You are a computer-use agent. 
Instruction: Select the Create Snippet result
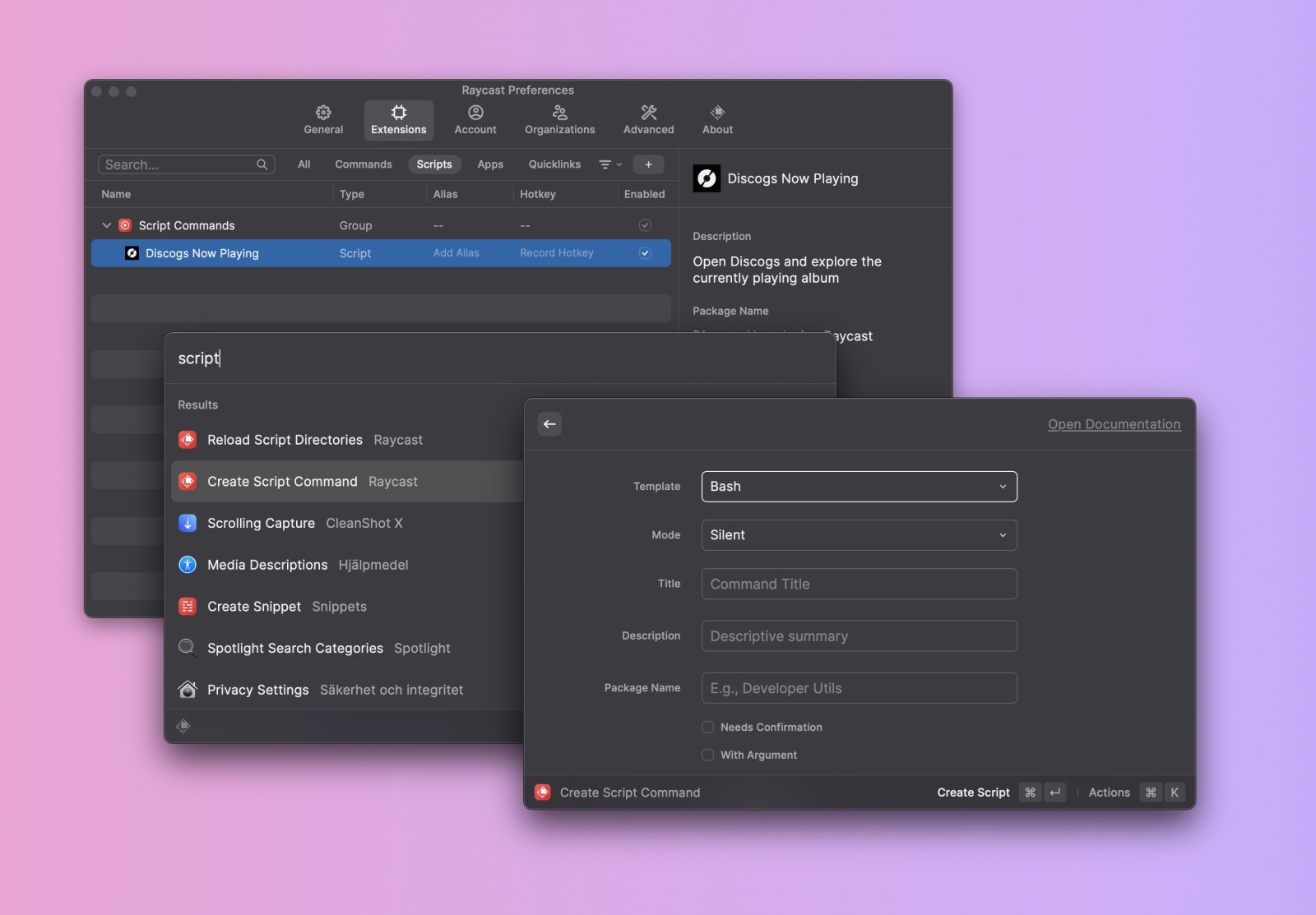(x=347, y=607)
